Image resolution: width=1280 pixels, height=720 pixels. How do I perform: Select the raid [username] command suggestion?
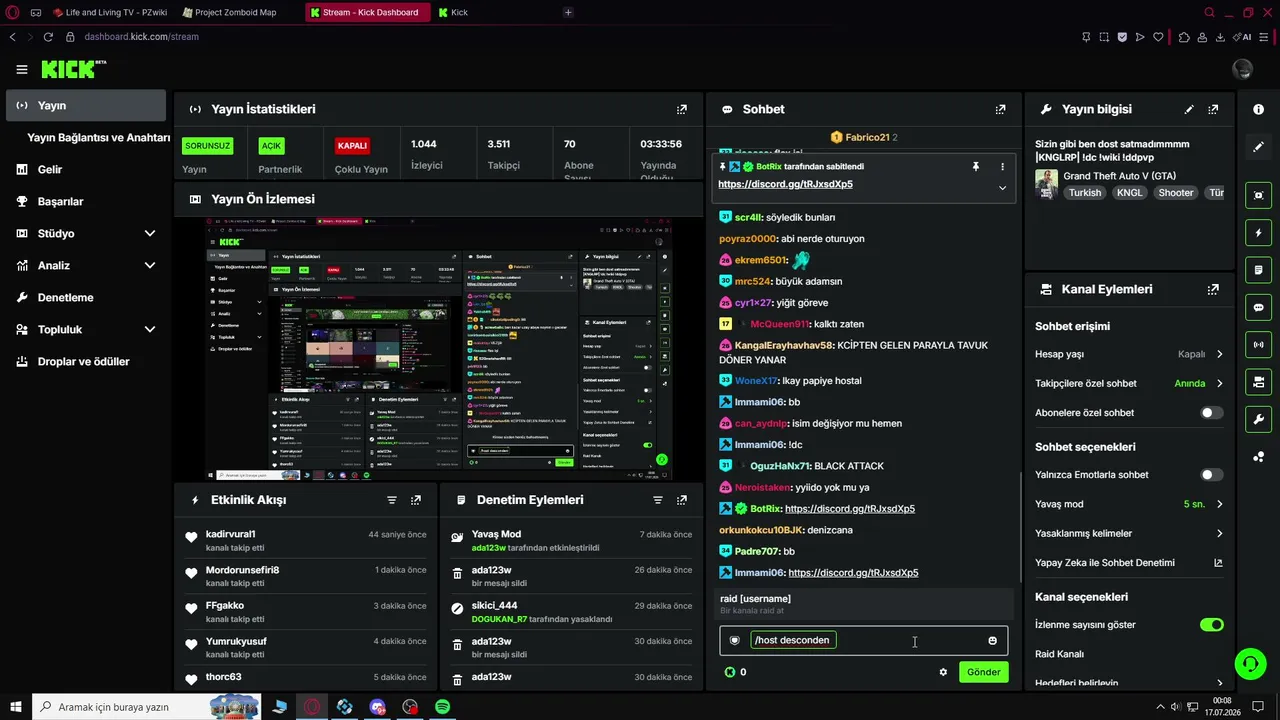click(x=865, y=604)
